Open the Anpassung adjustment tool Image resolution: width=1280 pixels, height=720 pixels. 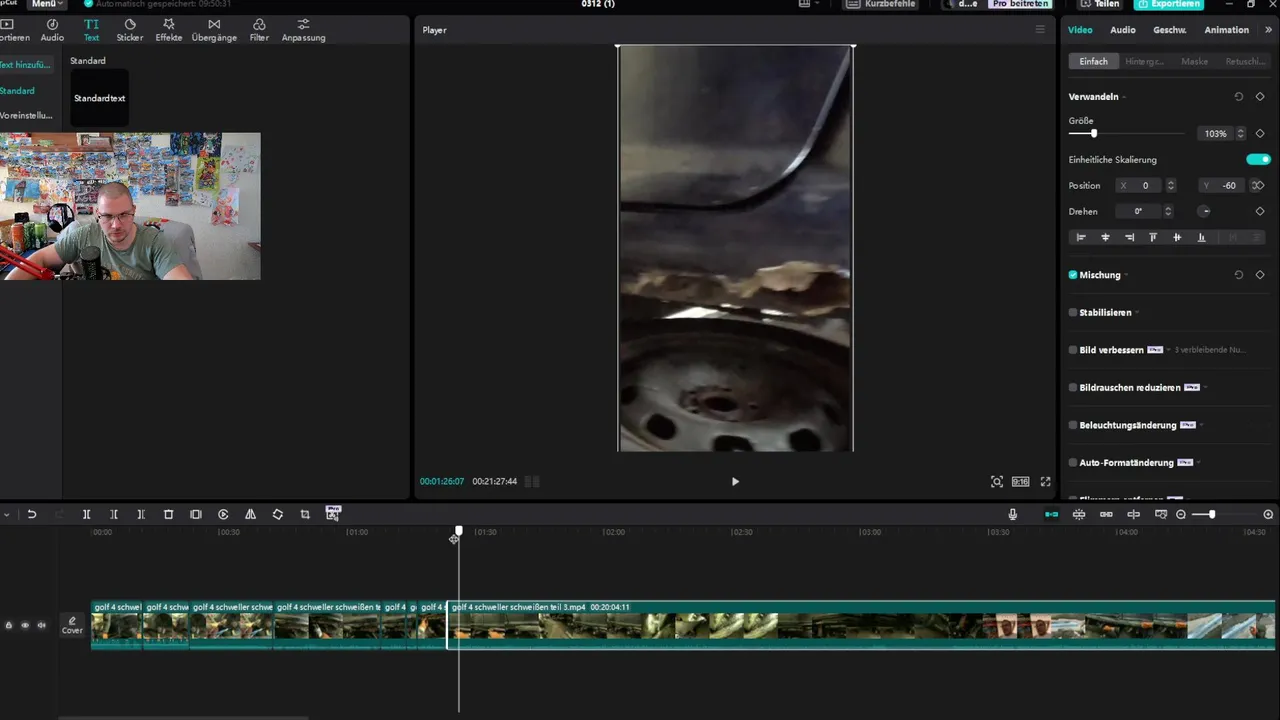click(x=303, y=29)
